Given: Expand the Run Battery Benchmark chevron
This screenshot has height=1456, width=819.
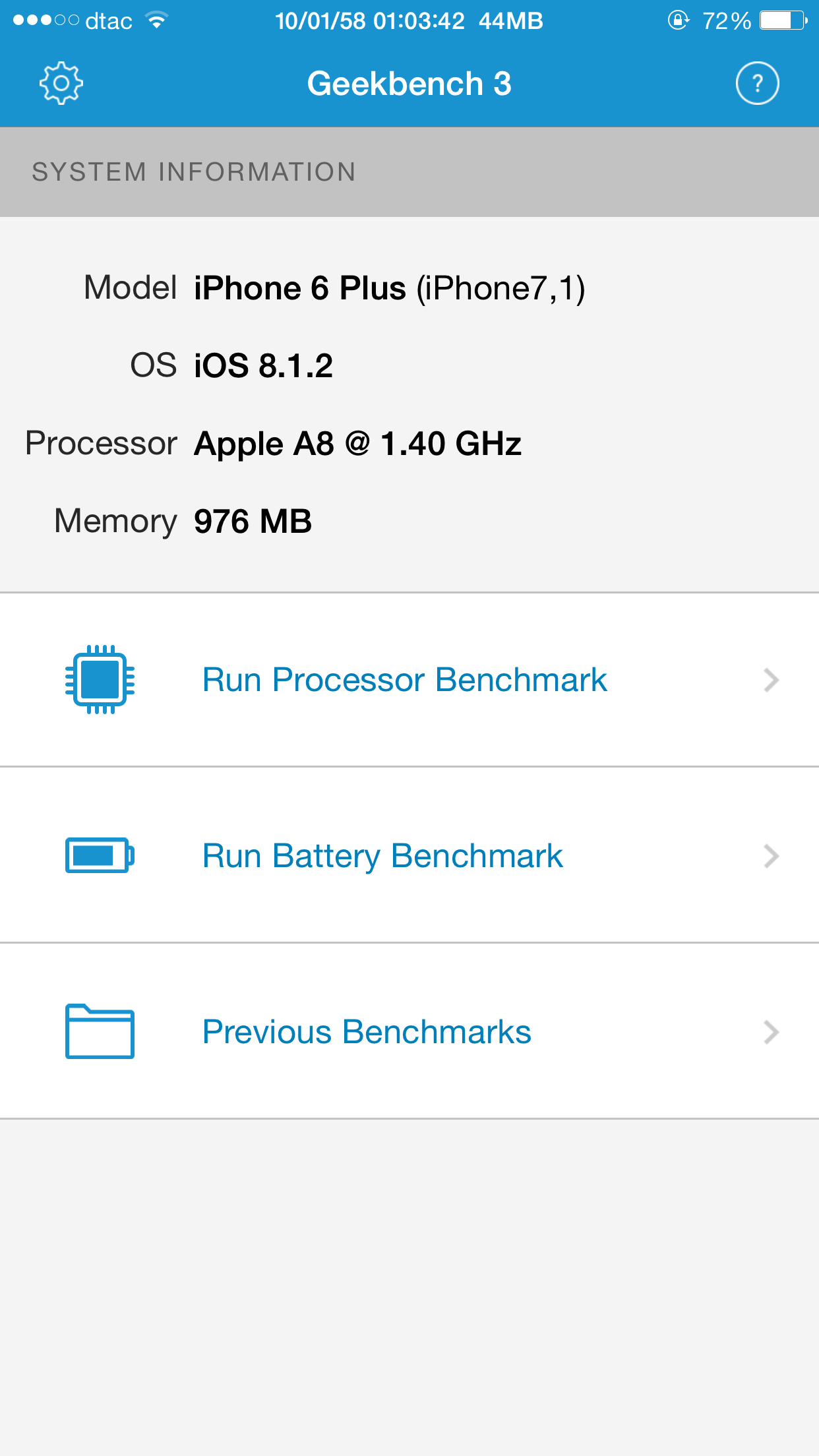Looking at the screenshot, I should click(771, 856).
